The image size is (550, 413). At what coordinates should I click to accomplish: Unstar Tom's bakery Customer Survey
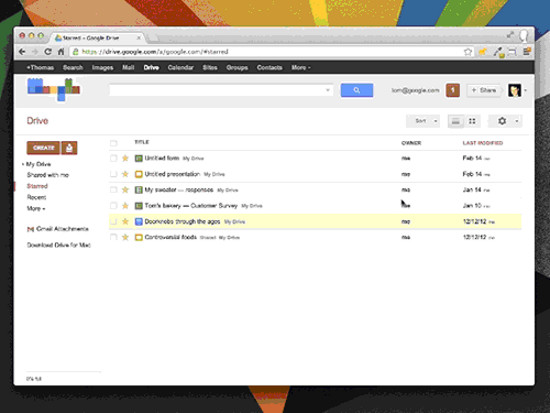(x=125, y=206)
